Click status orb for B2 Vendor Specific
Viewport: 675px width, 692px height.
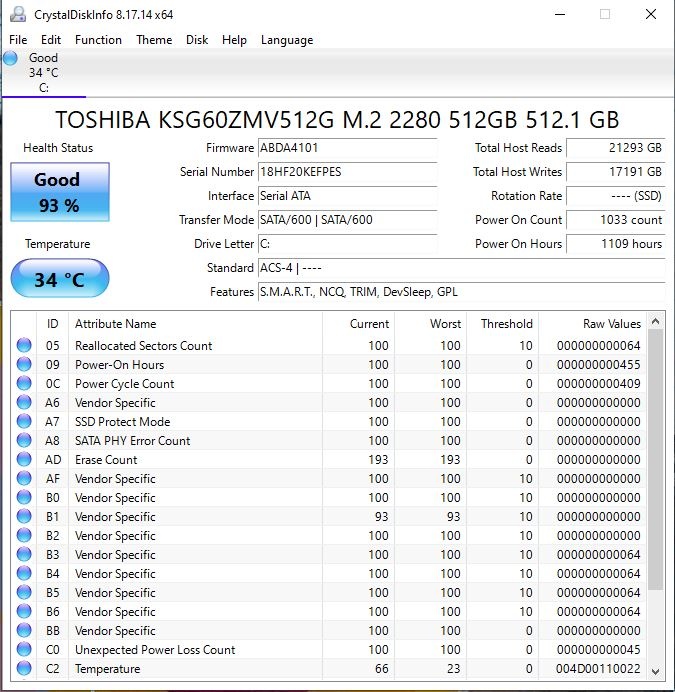point(24,535)
